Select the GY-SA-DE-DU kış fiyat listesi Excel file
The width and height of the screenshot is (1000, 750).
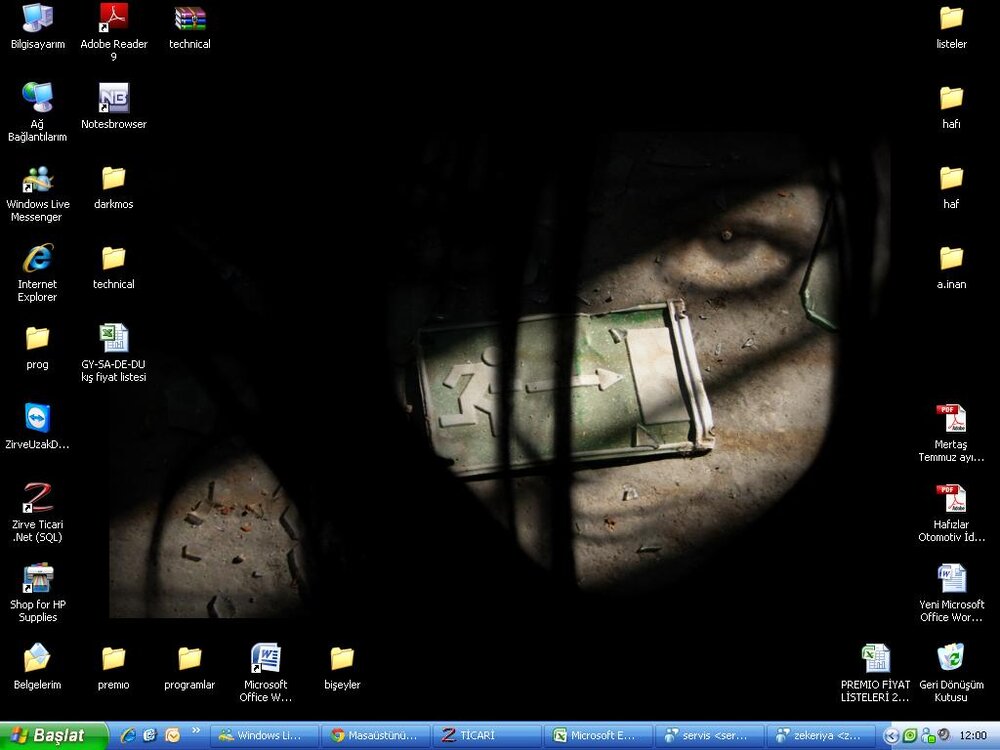coord(114,339)
